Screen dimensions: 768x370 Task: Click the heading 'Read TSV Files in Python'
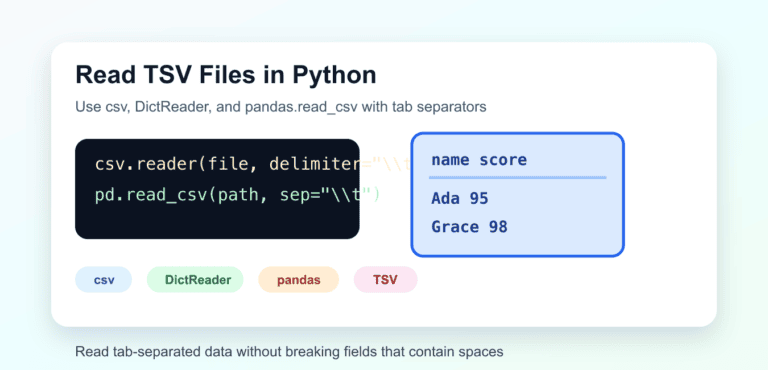226,75
